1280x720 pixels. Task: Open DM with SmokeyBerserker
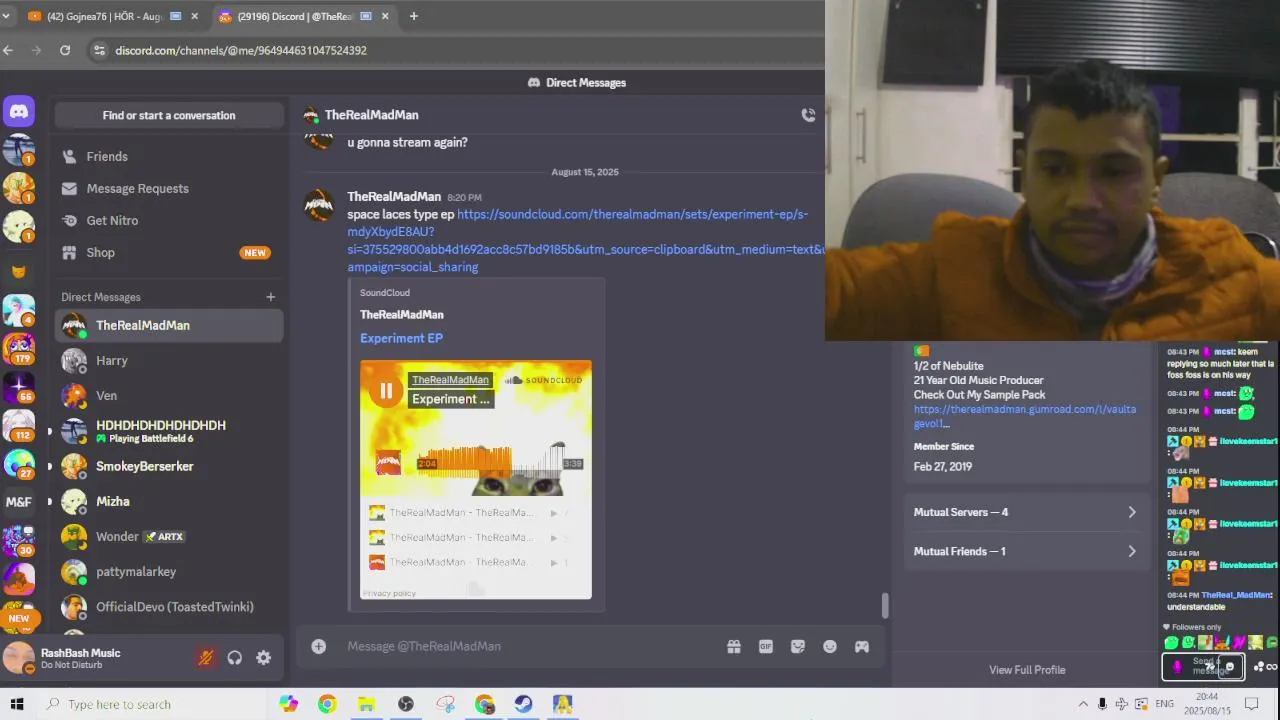168,466
